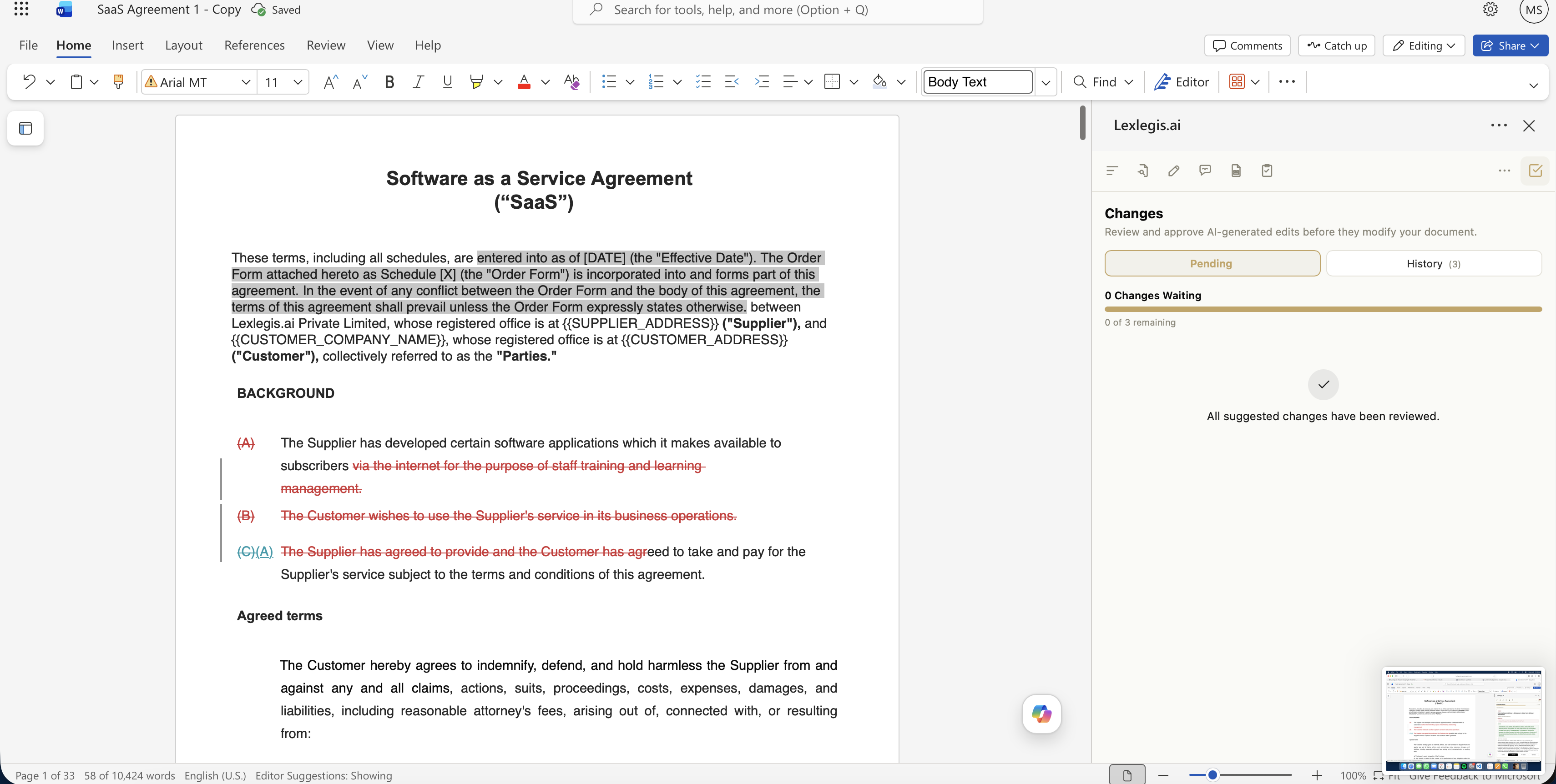Screen dimensions: 1556x784
Task: Toggle bulleted list
Action: (x=609, y=81)
